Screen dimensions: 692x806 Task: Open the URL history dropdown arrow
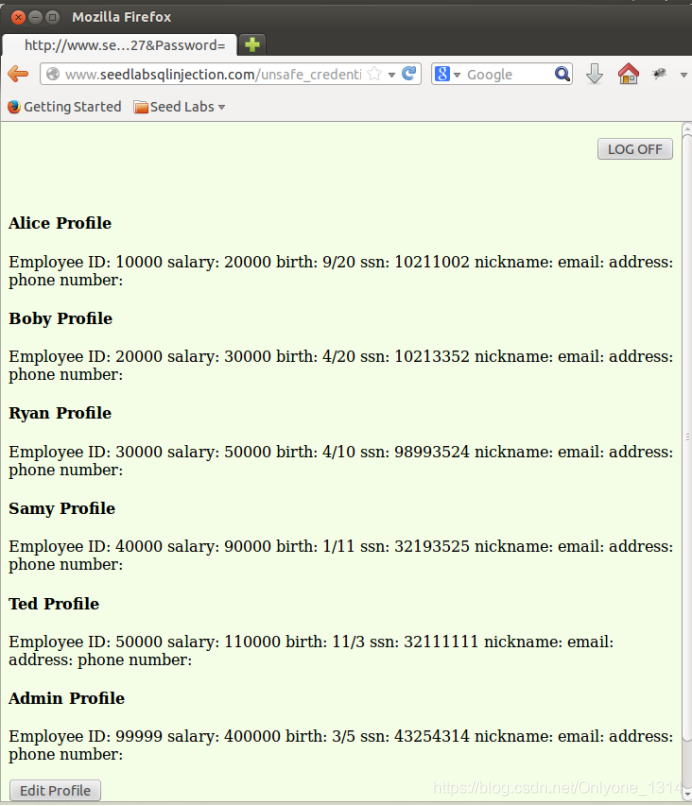pyautogui.click(x=392, y=75)
